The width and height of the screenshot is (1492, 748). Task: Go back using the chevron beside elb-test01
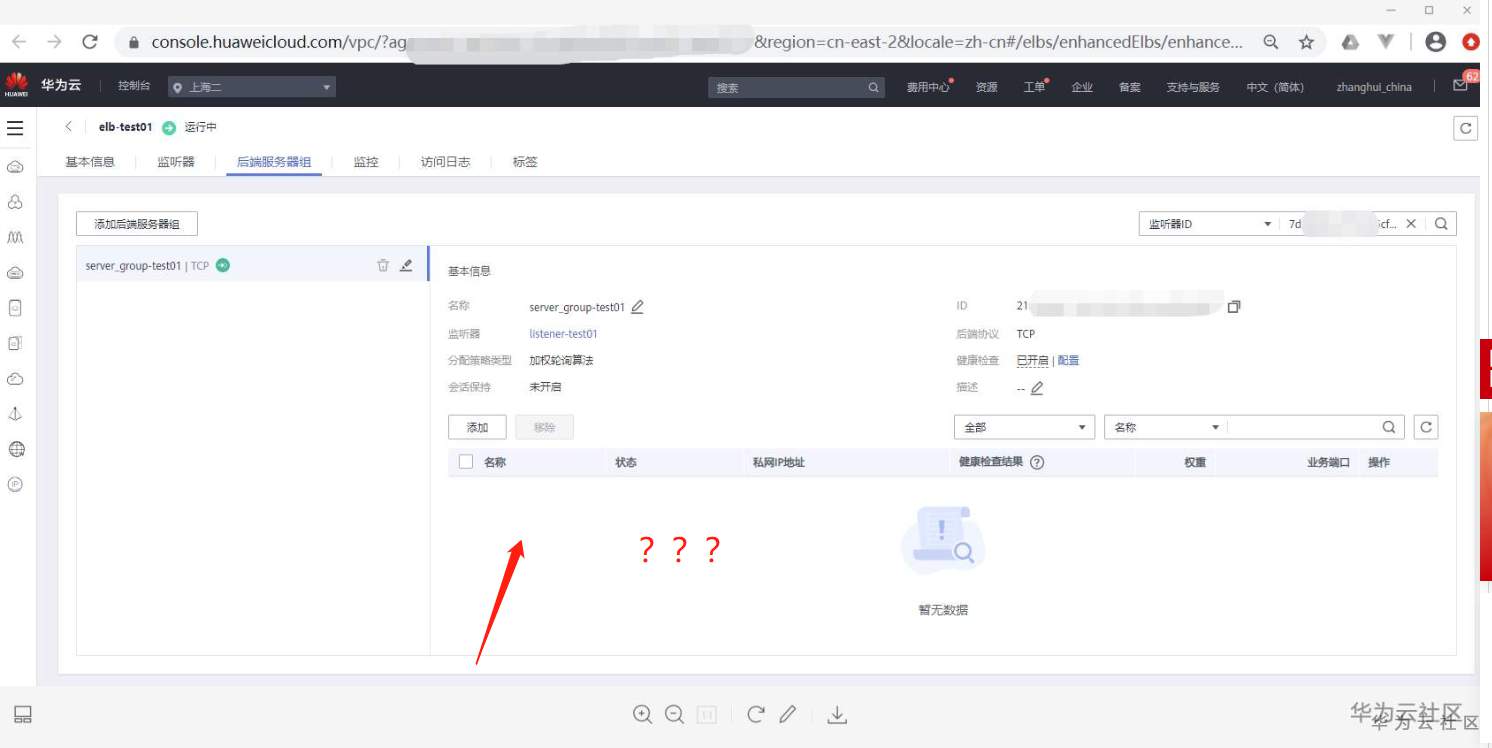coord(69,127)
